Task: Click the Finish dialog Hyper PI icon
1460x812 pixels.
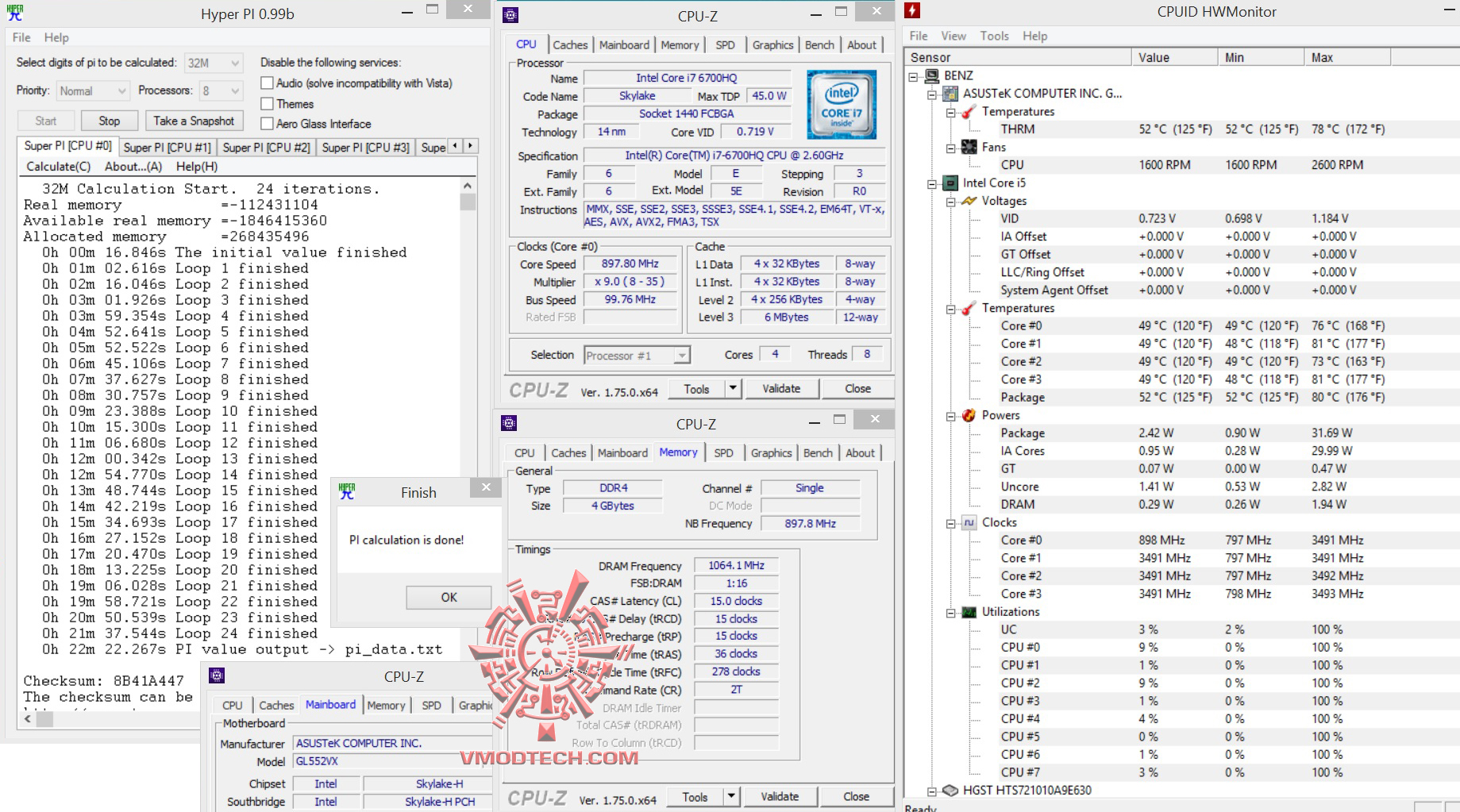Action: click(347, 492)
